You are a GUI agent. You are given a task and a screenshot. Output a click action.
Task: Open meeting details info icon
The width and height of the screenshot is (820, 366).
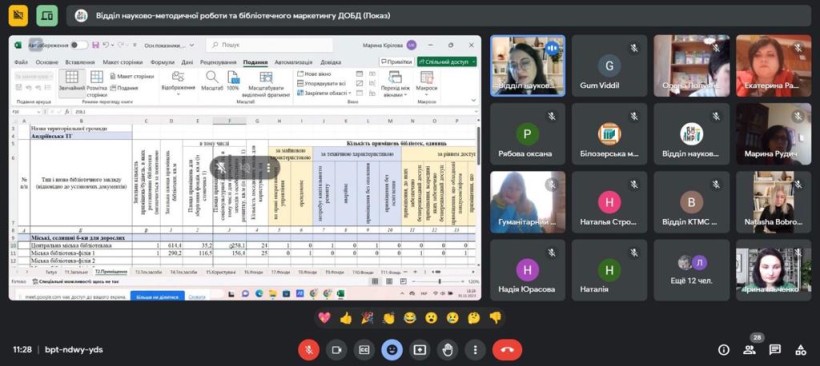point(724,349)
